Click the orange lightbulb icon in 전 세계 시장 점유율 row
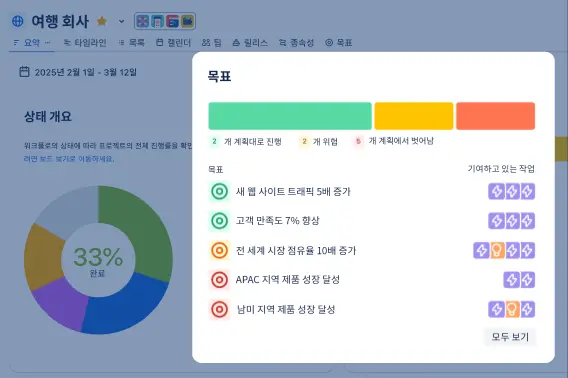 pos(497,250)
